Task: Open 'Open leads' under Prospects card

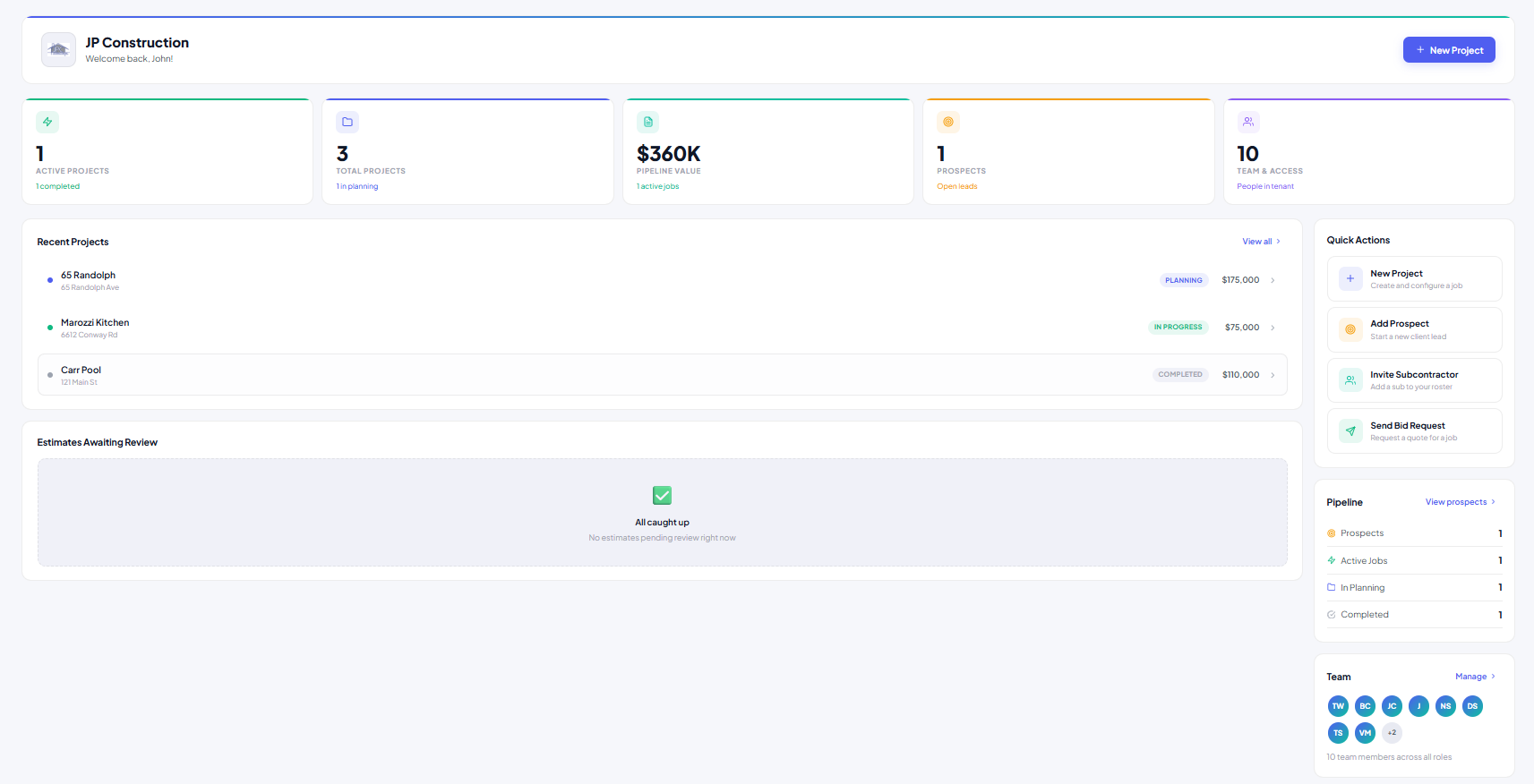Action: pyautogui.click(x=957, y=186)
